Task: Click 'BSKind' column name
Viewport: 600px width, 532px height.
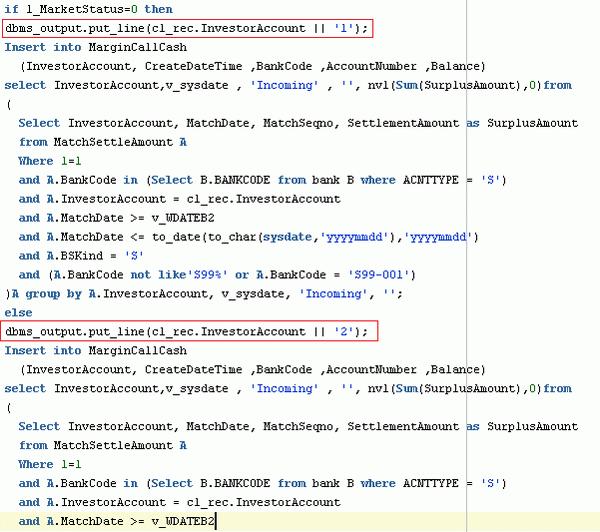Action: [x=82, y=256]
